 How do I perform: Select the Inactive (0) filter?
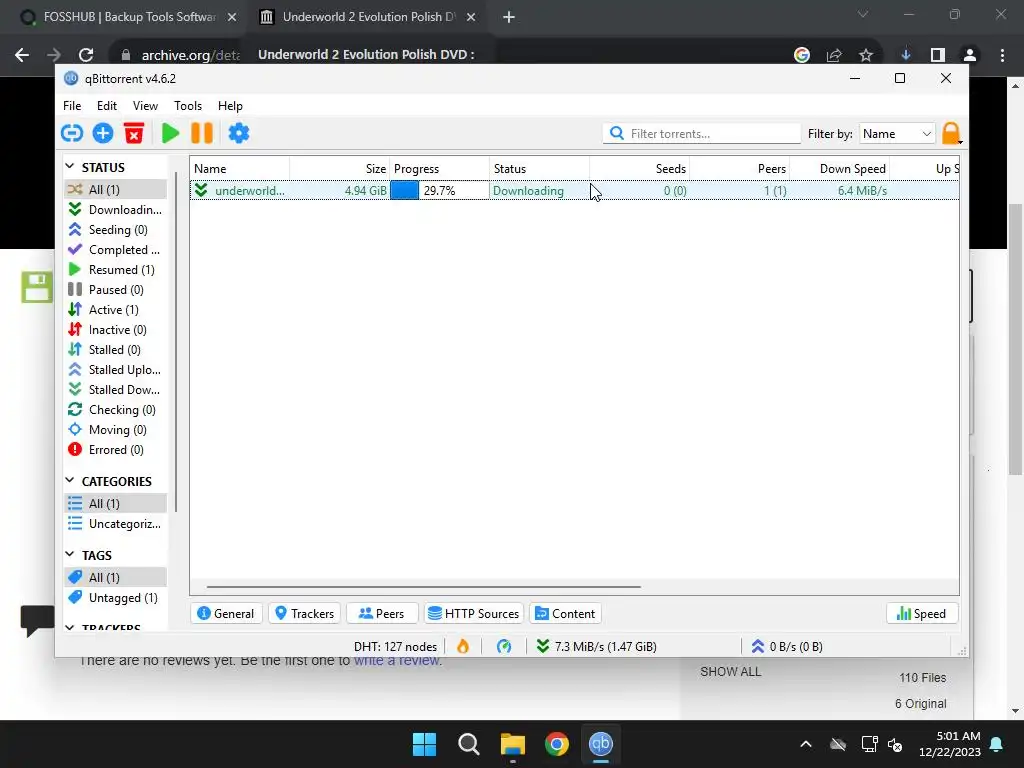(116, 330)
